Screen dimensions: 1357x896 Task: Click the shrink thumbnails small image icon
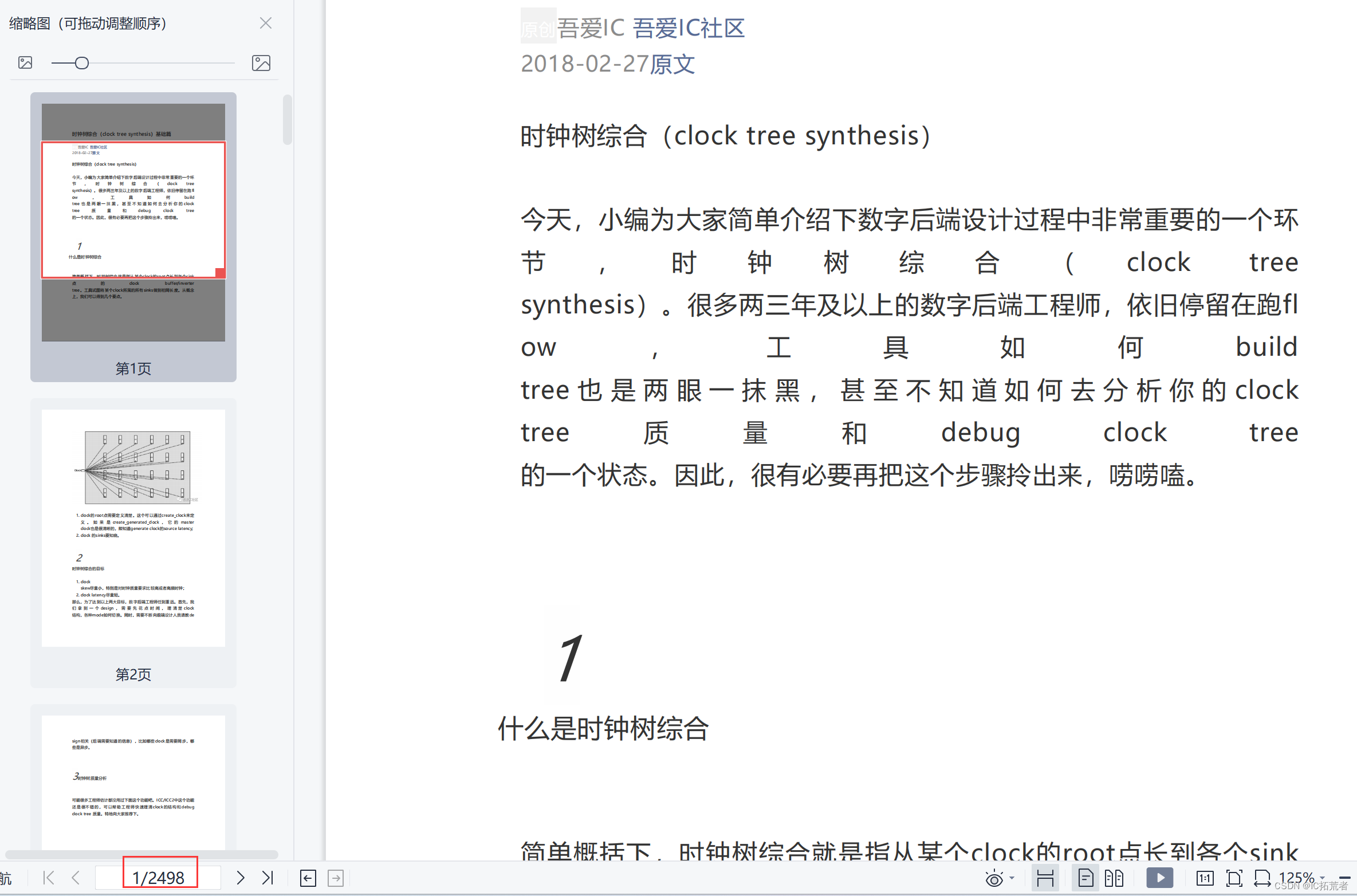(x=25, y=63)
